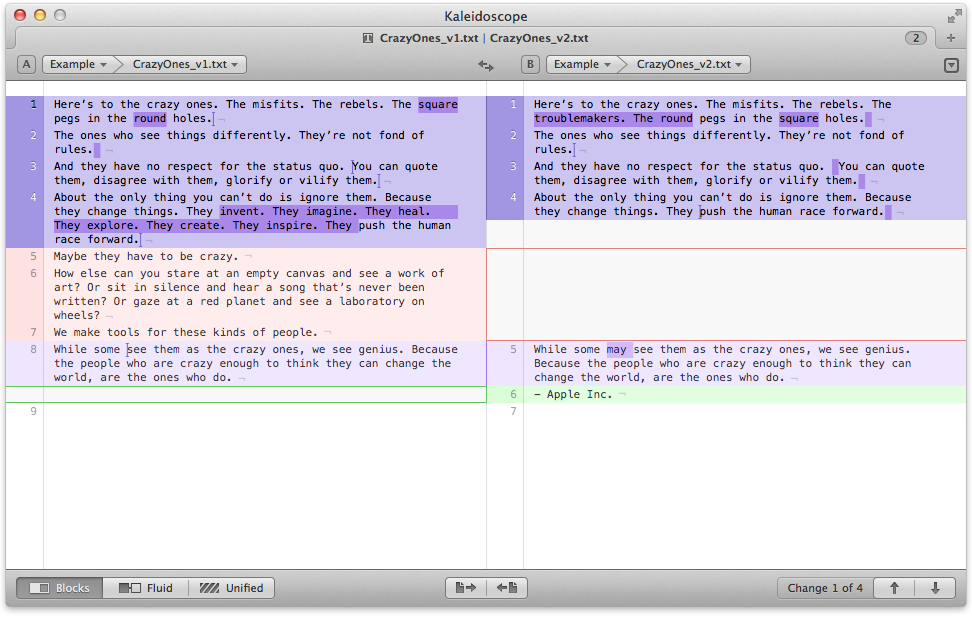Click highlighted word 'square' in left pane
Screen dimensions: 972x620
[438, 104]
